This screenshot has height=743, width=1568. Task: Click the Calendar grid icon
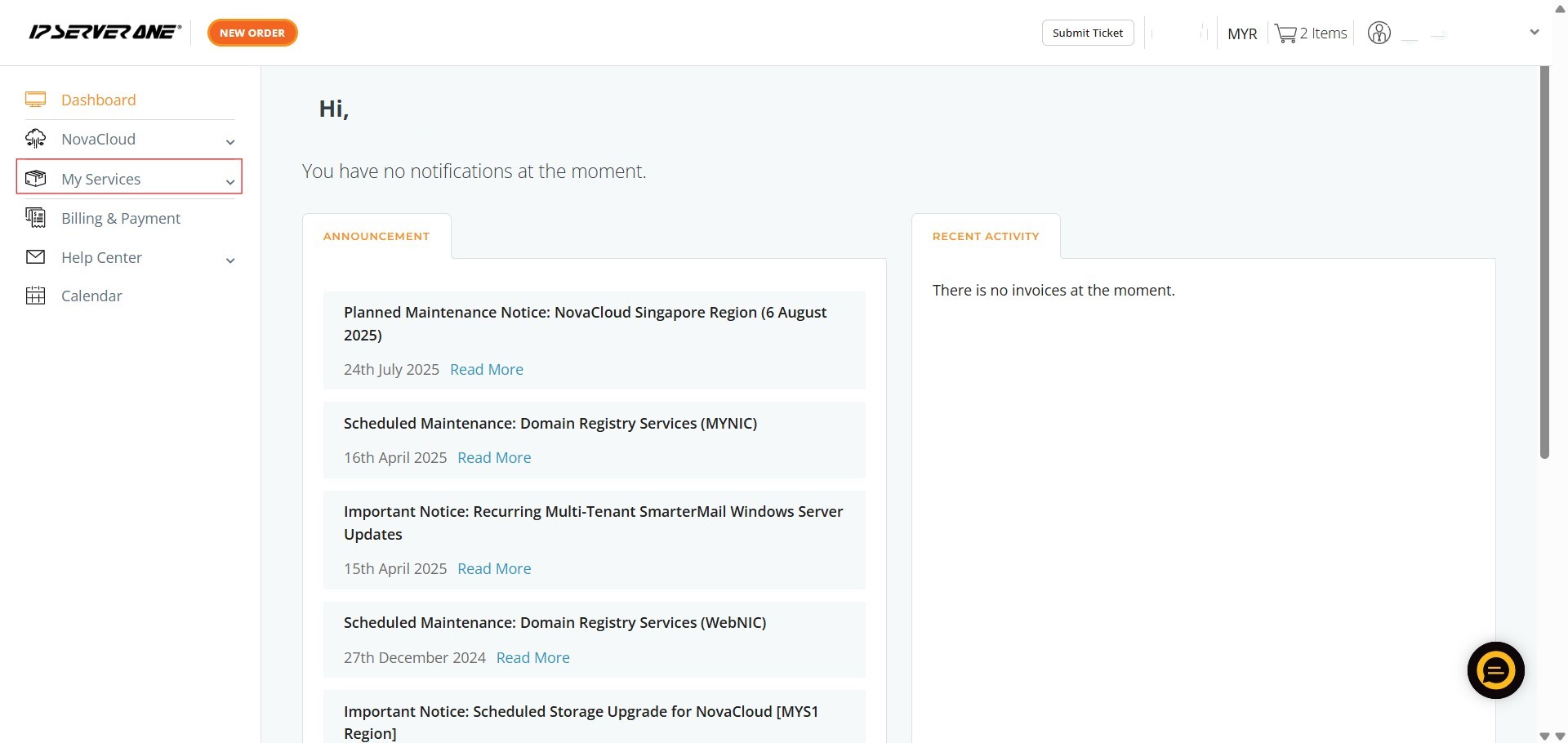tap(35, 296)
